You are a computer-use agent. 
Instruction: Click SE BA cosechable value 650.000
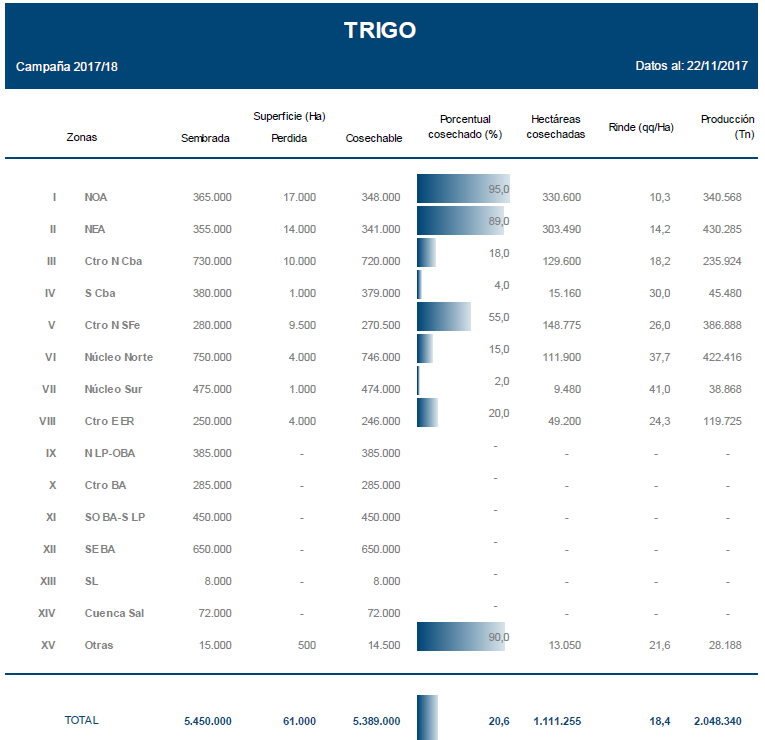click(x=381, y=549)
